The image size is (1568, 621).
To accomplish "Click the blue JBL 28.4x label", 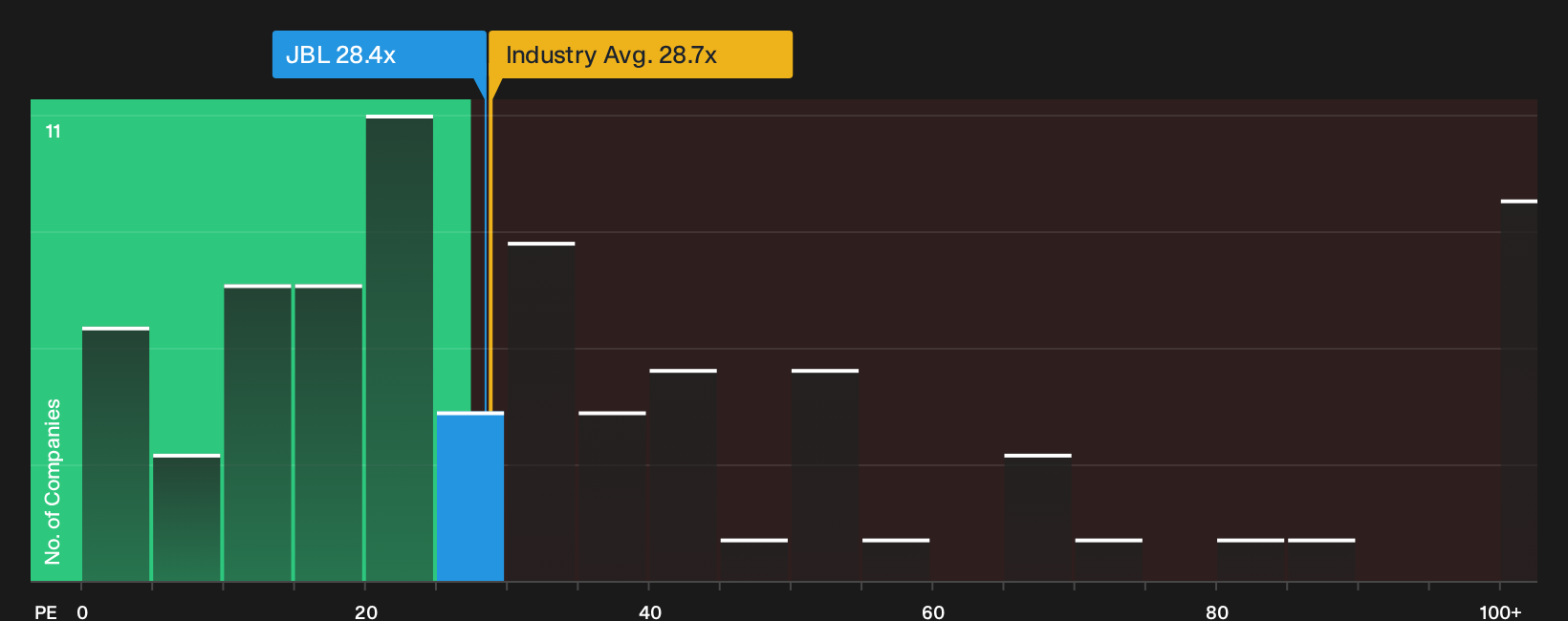I will click(x=379, y=54).
